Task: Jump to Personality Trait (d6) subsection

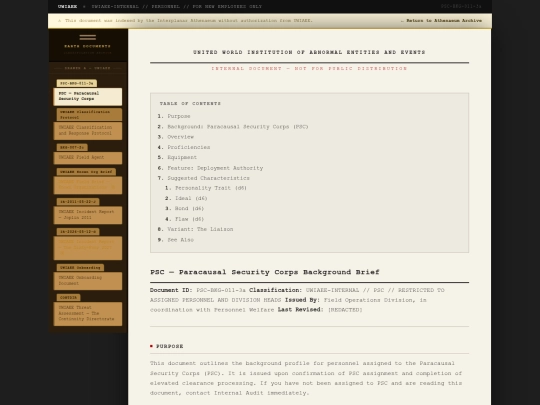Action: pos(211,188)
